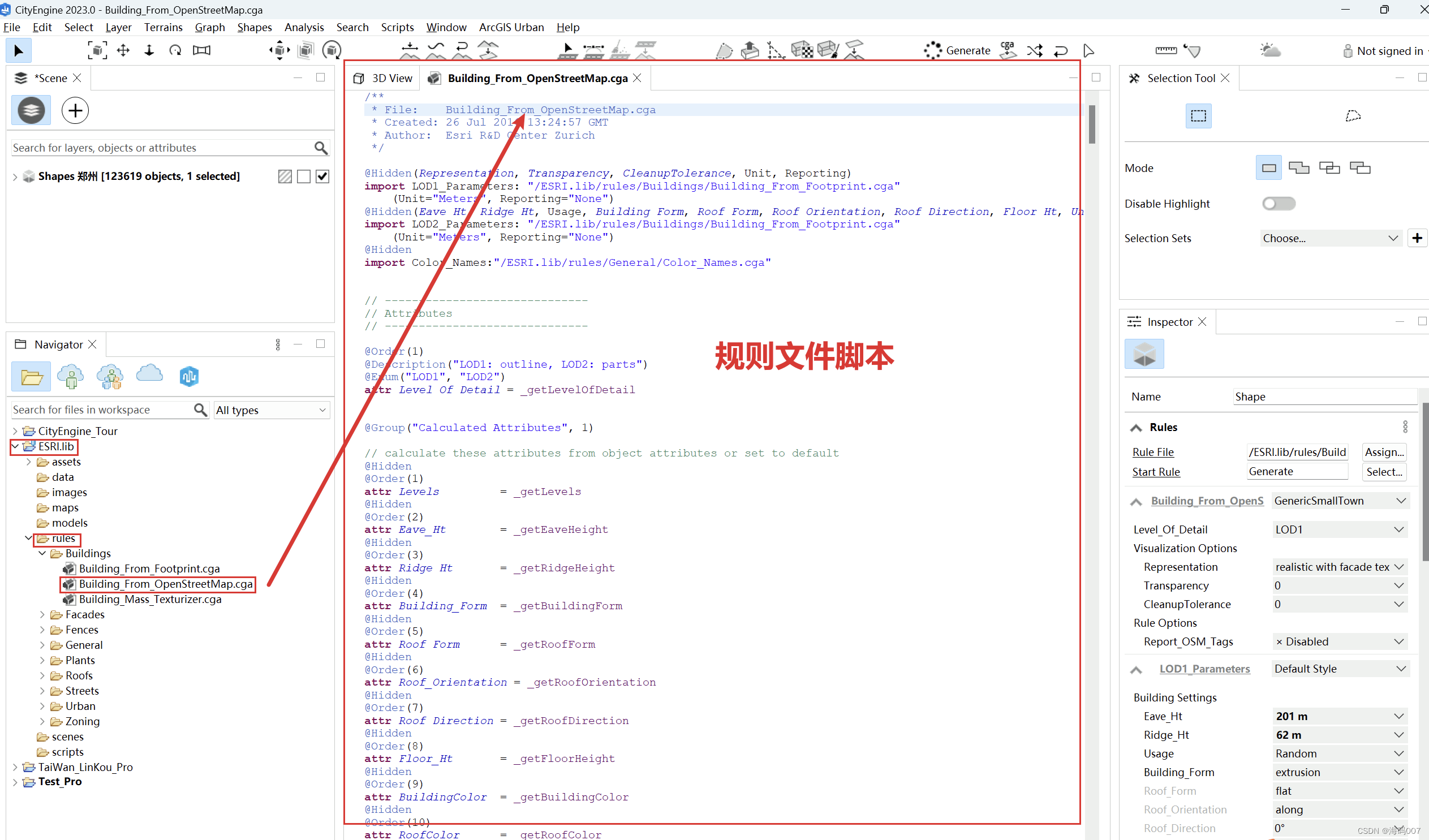
Task: Open the Level_Of_Detail LOD1 dropdown
Action: [x=1341, y=529]
